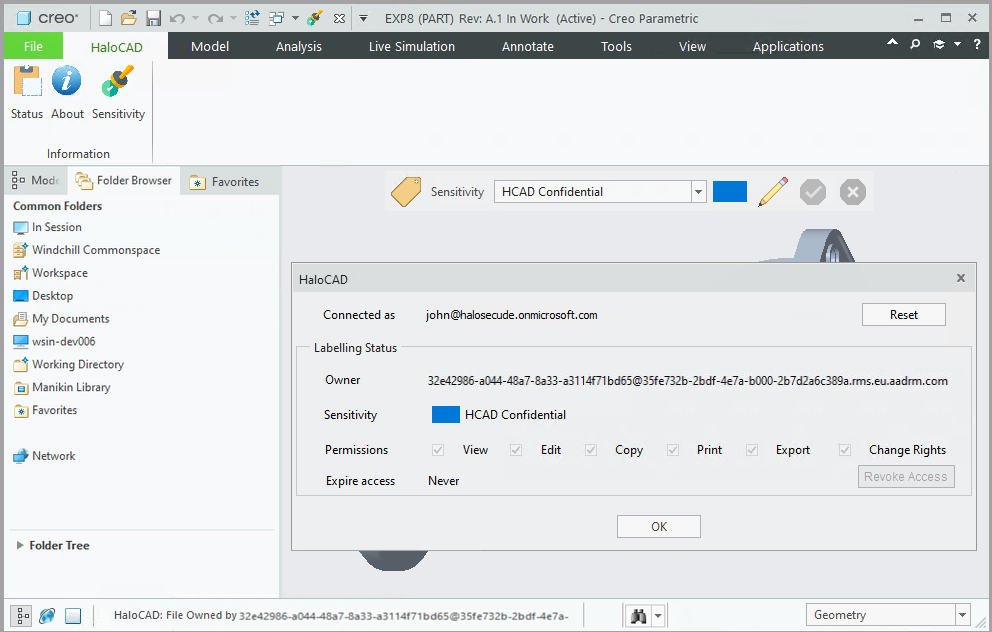Open a file using the Open folder icon
Viewport: 992px width, 632px height.
(x=127, y=17)
